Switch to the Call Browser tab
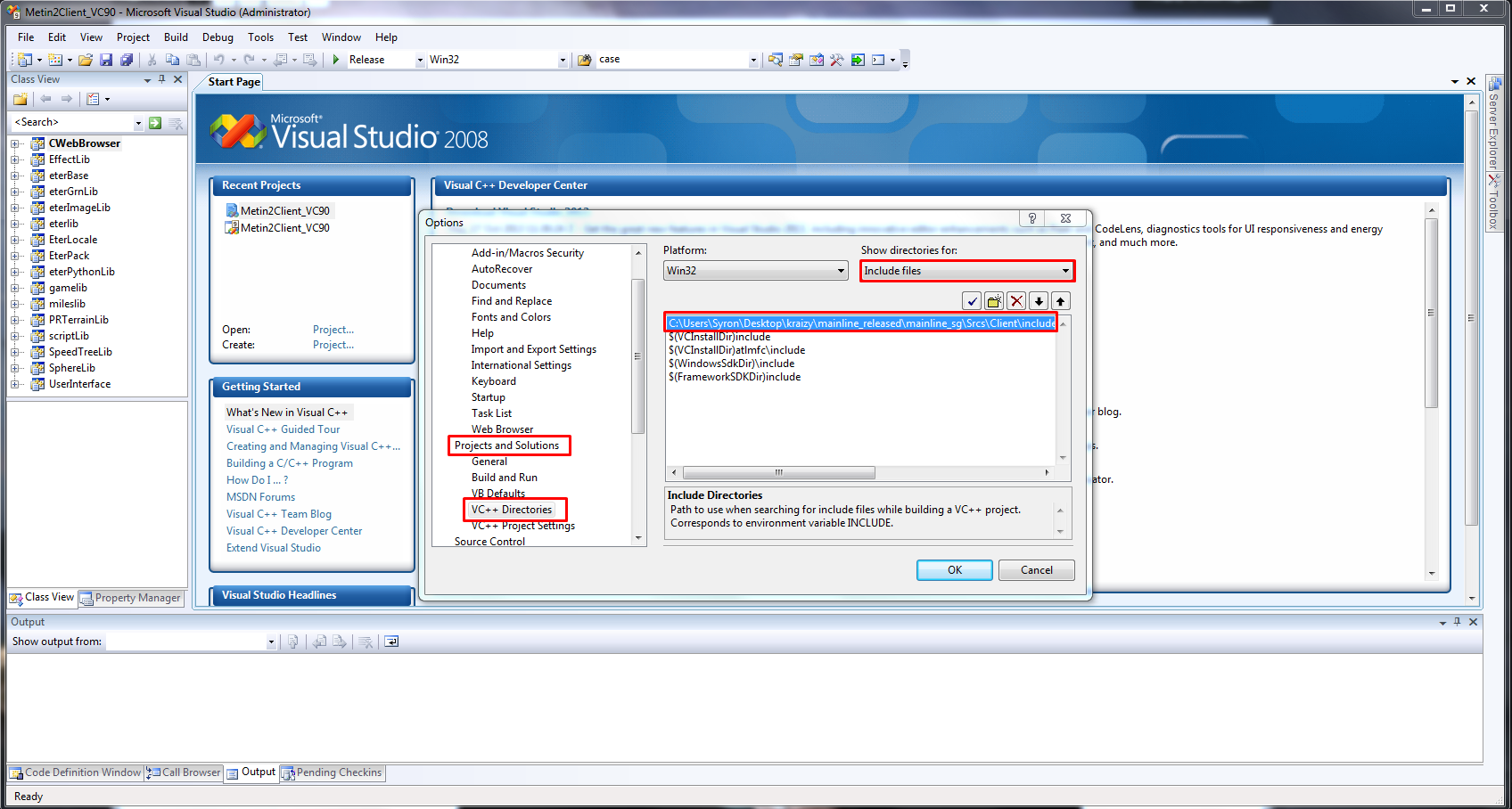1512x809 pixels. [x=184, y=772]
